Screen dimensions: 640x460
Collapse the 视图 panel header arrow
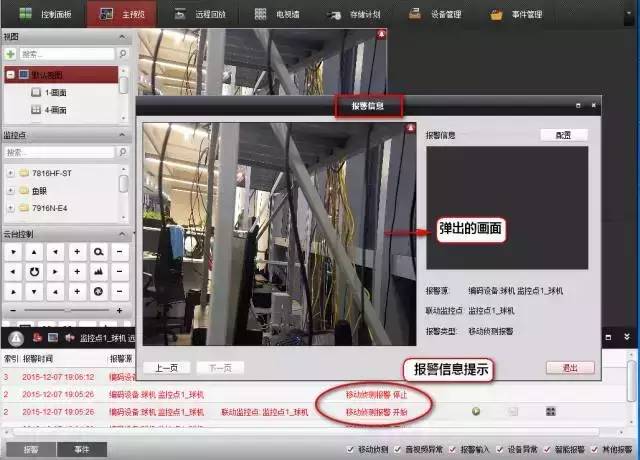click(123, 36)
